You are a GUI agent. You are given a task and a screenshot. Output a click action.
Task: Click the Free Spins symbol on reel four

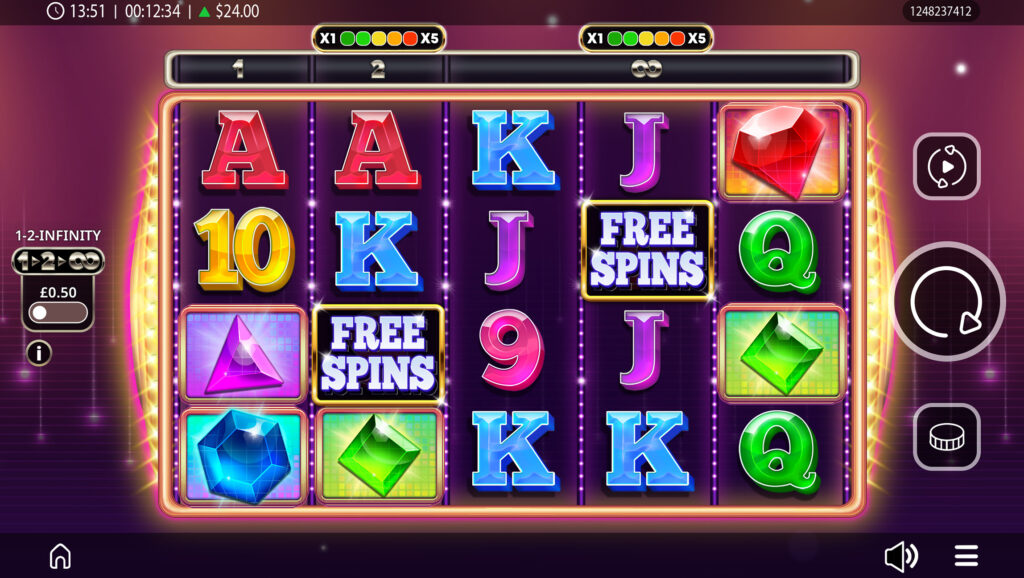[x=647, y=251]
